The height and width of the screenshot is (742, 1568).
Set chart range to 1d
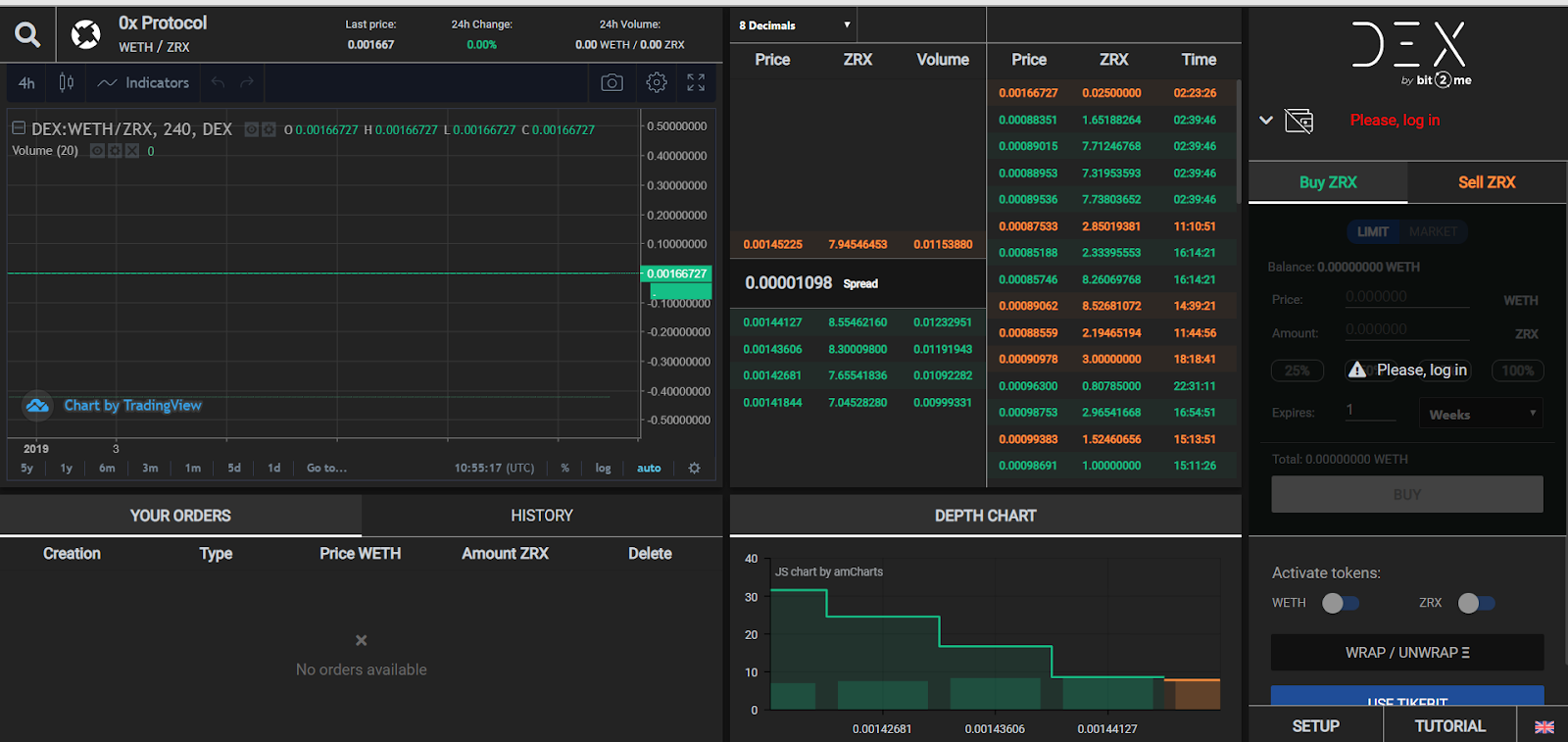tap(274, 469)
